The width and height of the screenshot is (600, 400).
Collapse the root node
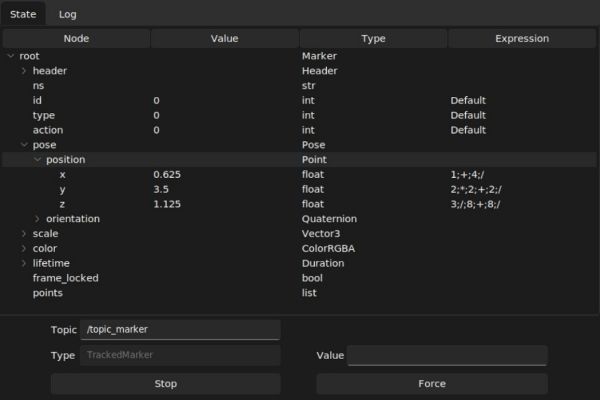(x=11, y=56)
